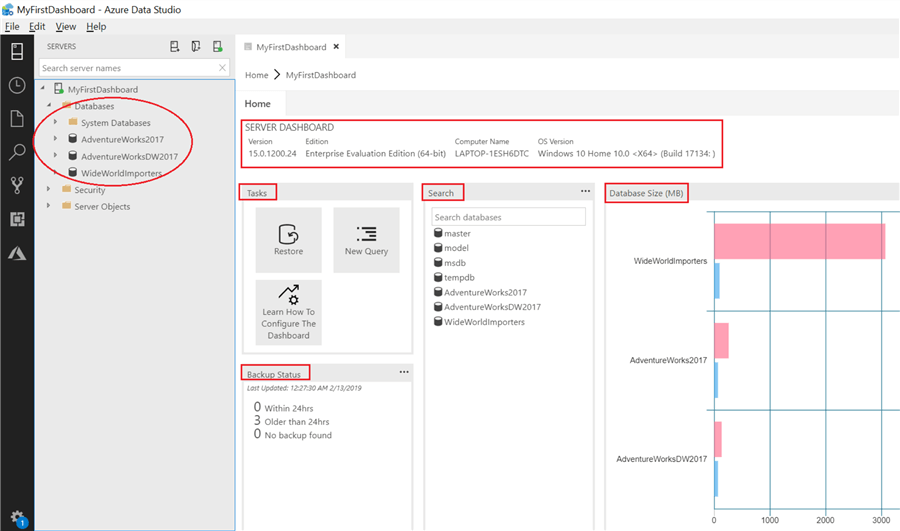Screen dimensions: 900x531
Task: Open the Manage gear icon
Action: (17, 517)
